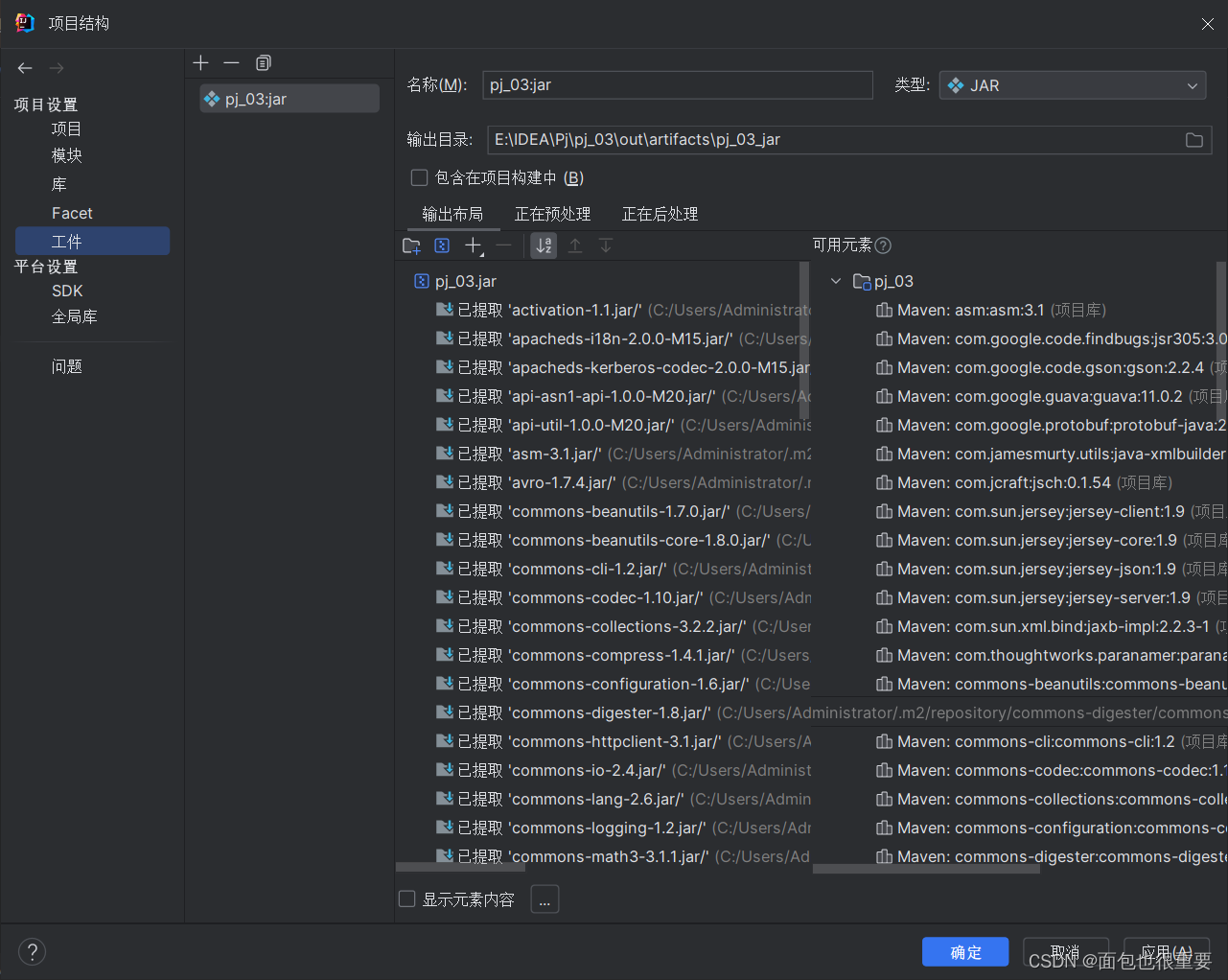Screen dimensions: 1228x980
Task: Click extracted icon for activation-1.1.jar
Action: (x=445, y=310)
